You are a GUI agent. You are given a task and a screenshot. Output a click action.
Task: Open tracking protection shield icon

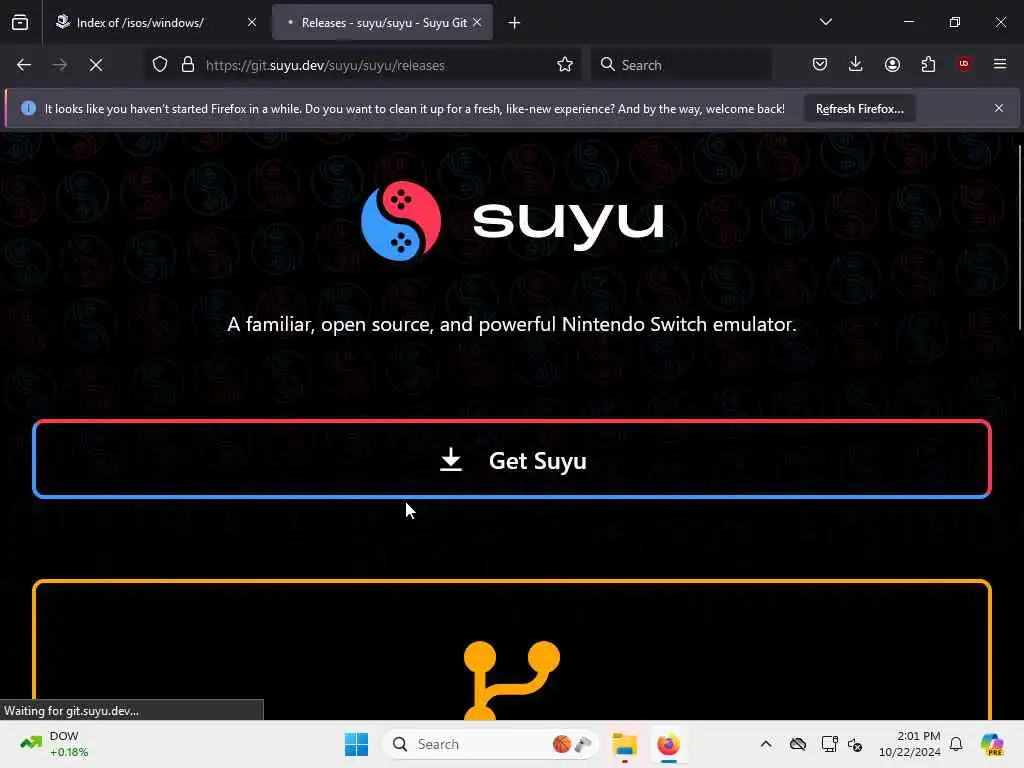coord(160,65)
